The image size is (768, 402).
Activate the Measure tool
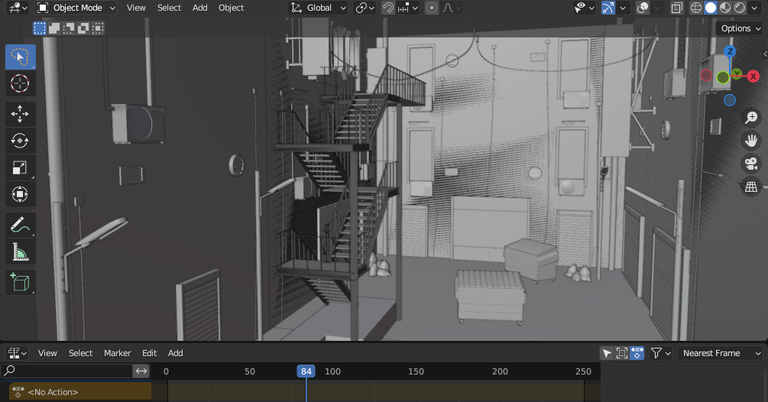tap(20, 252)
